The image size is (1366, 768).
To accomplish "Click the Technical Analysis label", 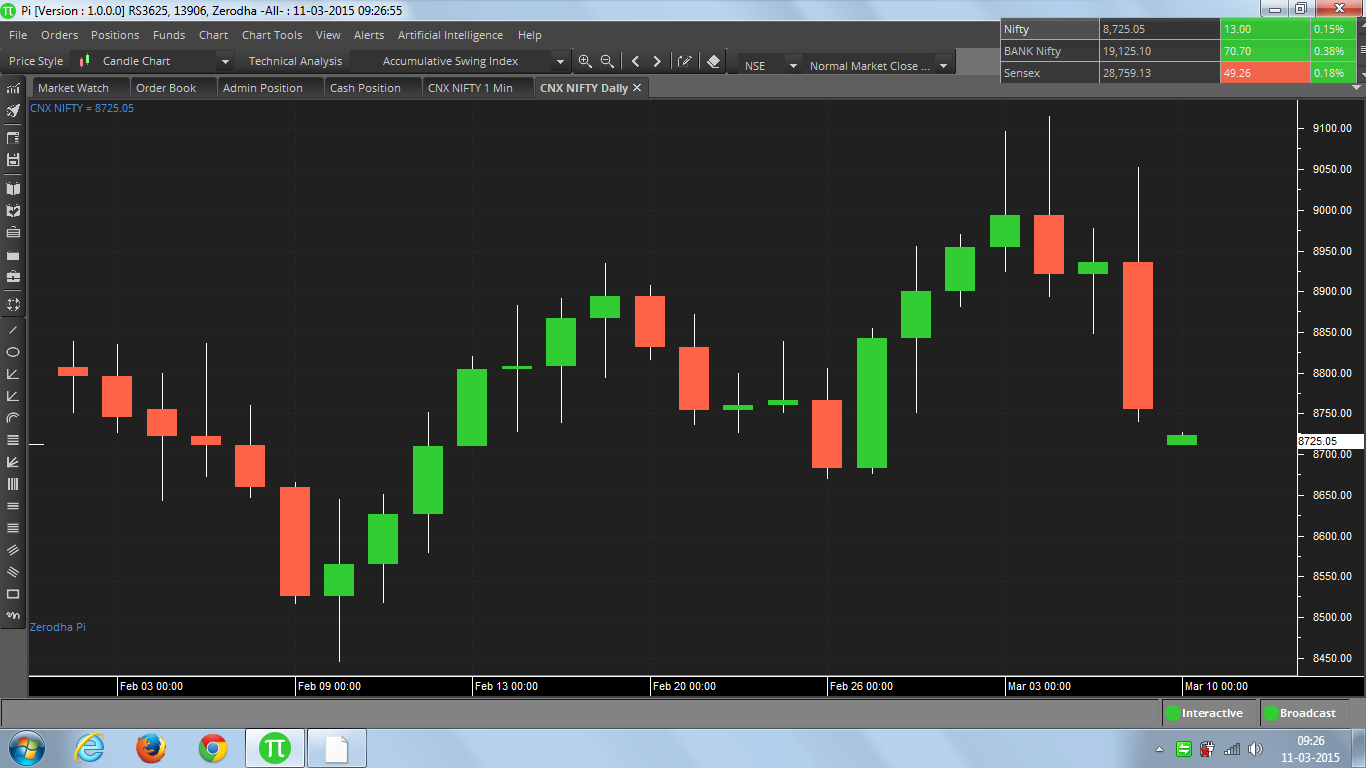I will [295, 61].
